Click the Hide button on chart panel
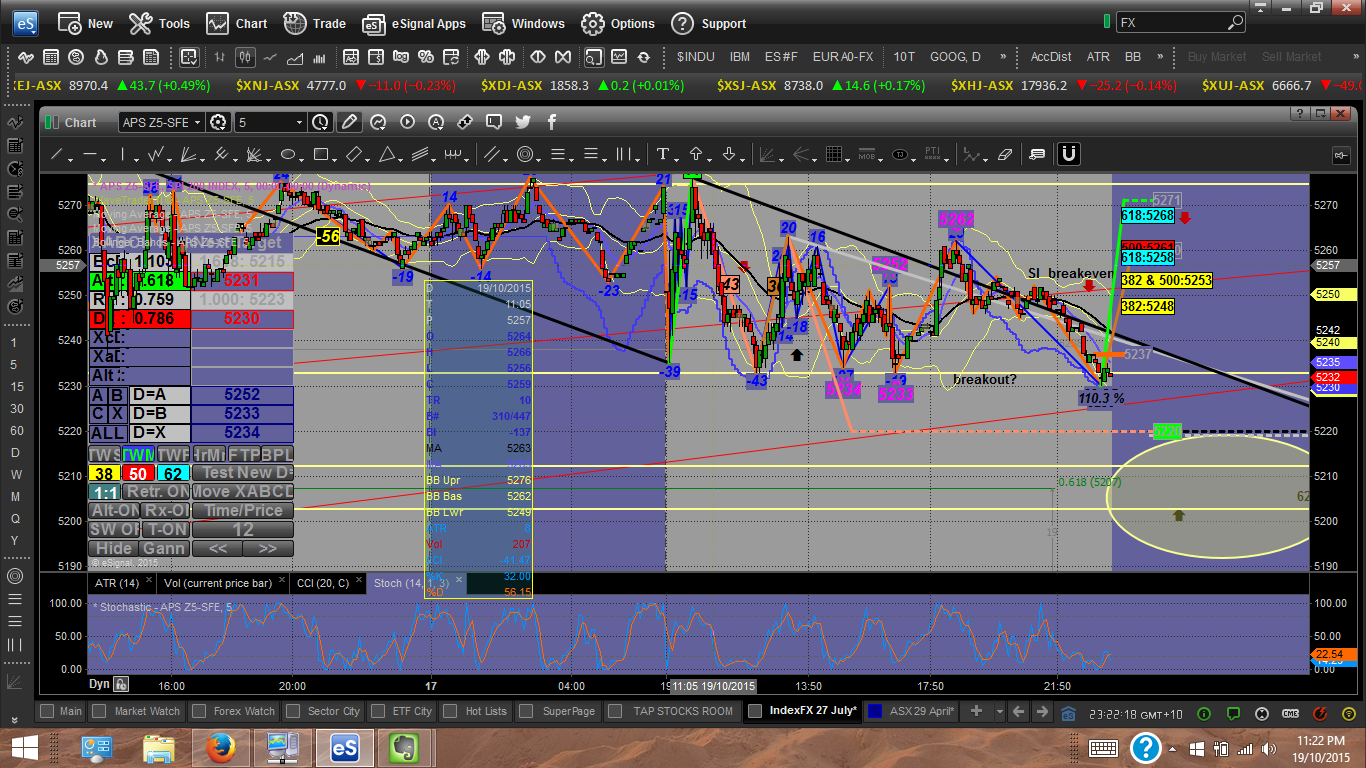1366x768 pixels. 114,549
